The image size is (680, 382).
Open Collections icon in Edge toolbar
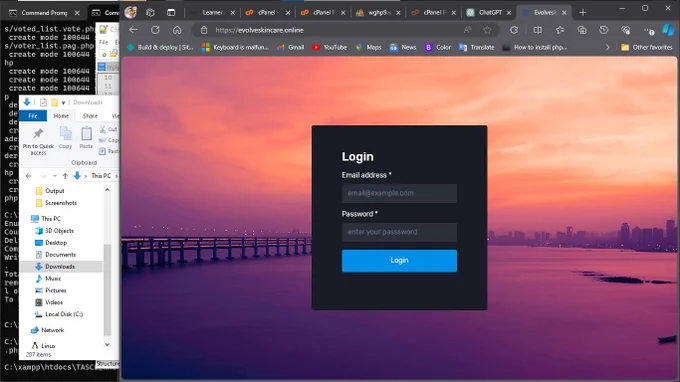(582, 30)
